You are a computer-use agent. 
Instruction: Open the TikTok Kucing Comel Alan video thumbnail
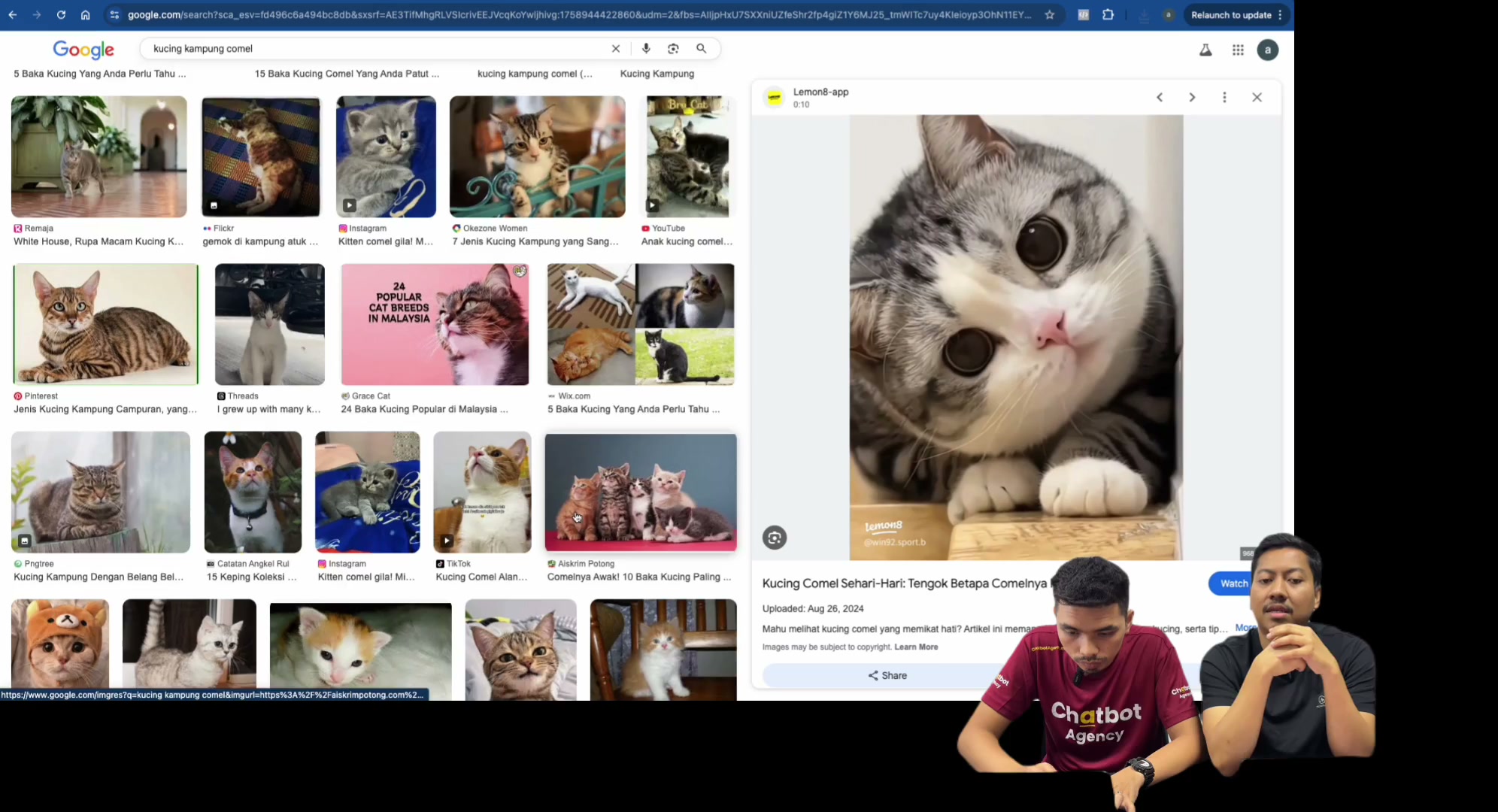482,492
